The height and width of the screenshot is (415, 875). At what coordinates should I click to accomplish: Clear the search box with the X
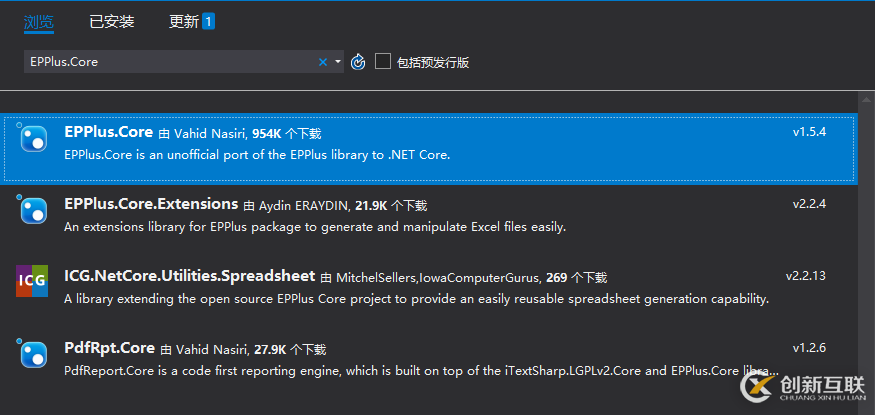tap(323, 62)
